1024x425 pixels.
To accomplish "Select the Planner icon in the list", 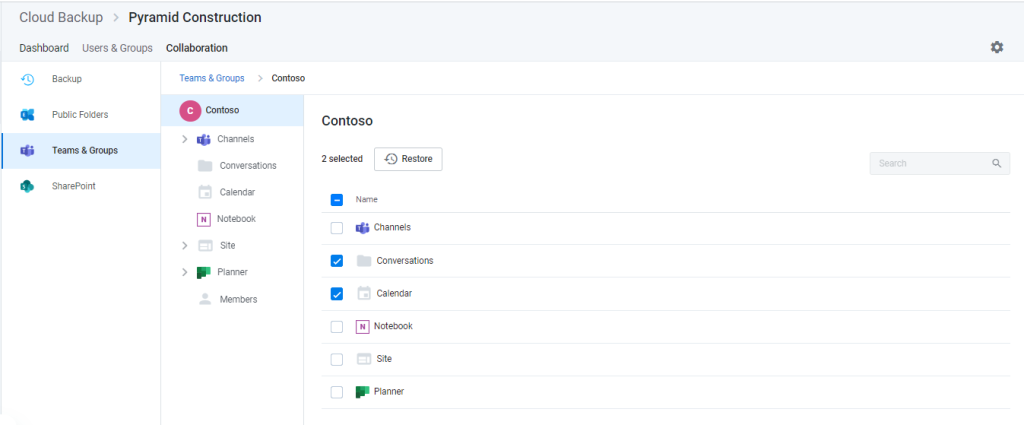I will point(362,392).
